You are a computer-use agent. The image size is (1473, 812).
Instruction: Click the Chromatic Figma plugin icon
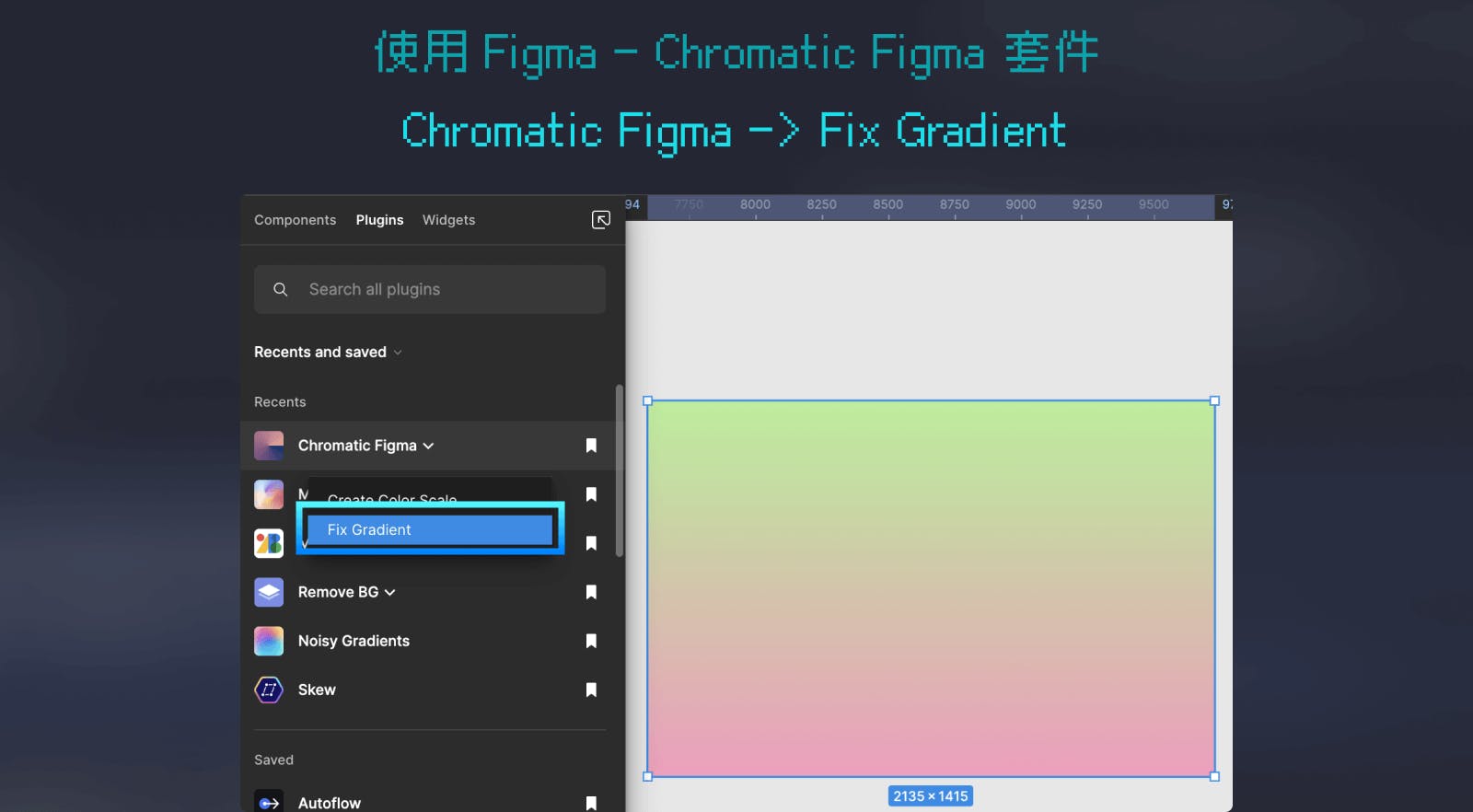[x=269, y=446]
